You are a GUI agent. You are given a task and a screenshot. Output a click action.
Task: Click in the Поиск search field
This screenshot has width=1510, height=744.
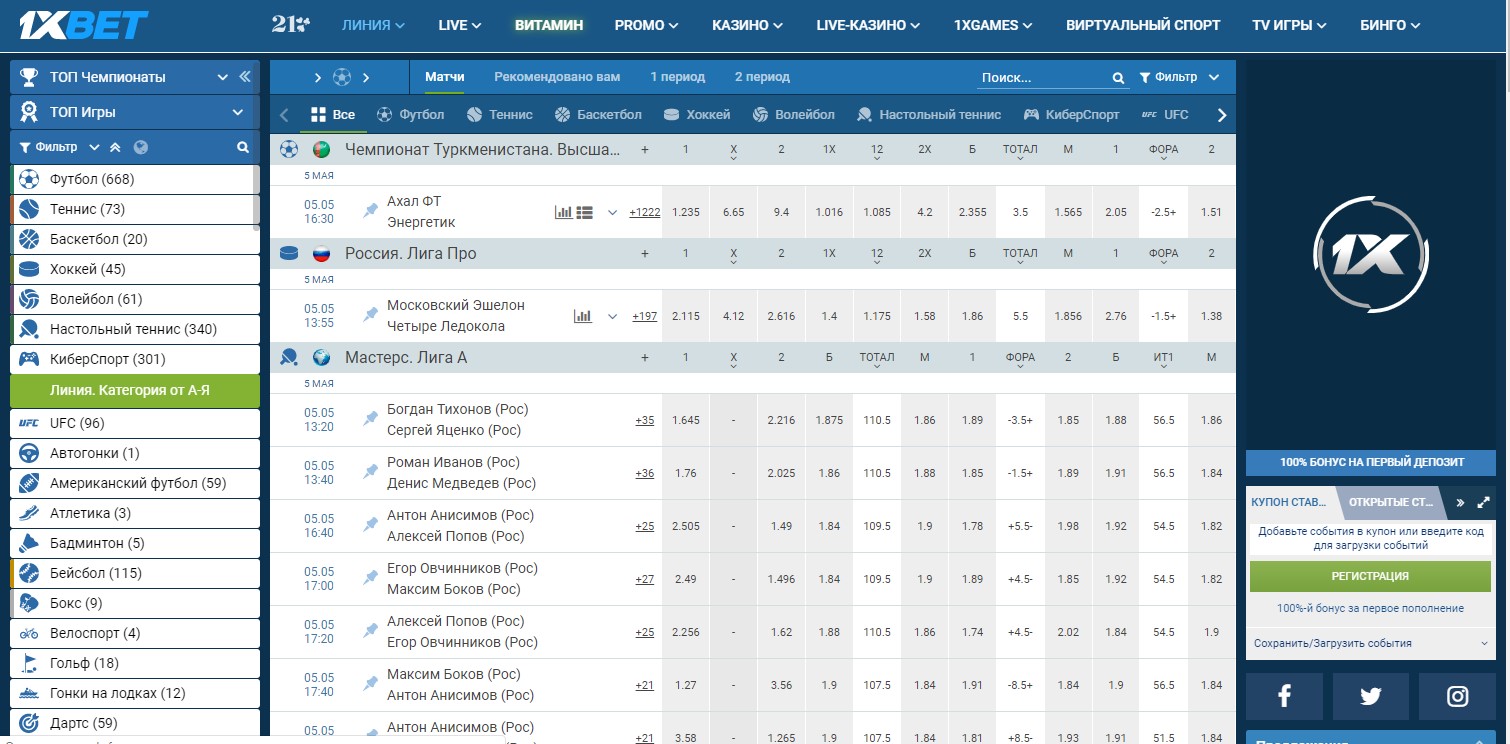(x=1043, y=78)
